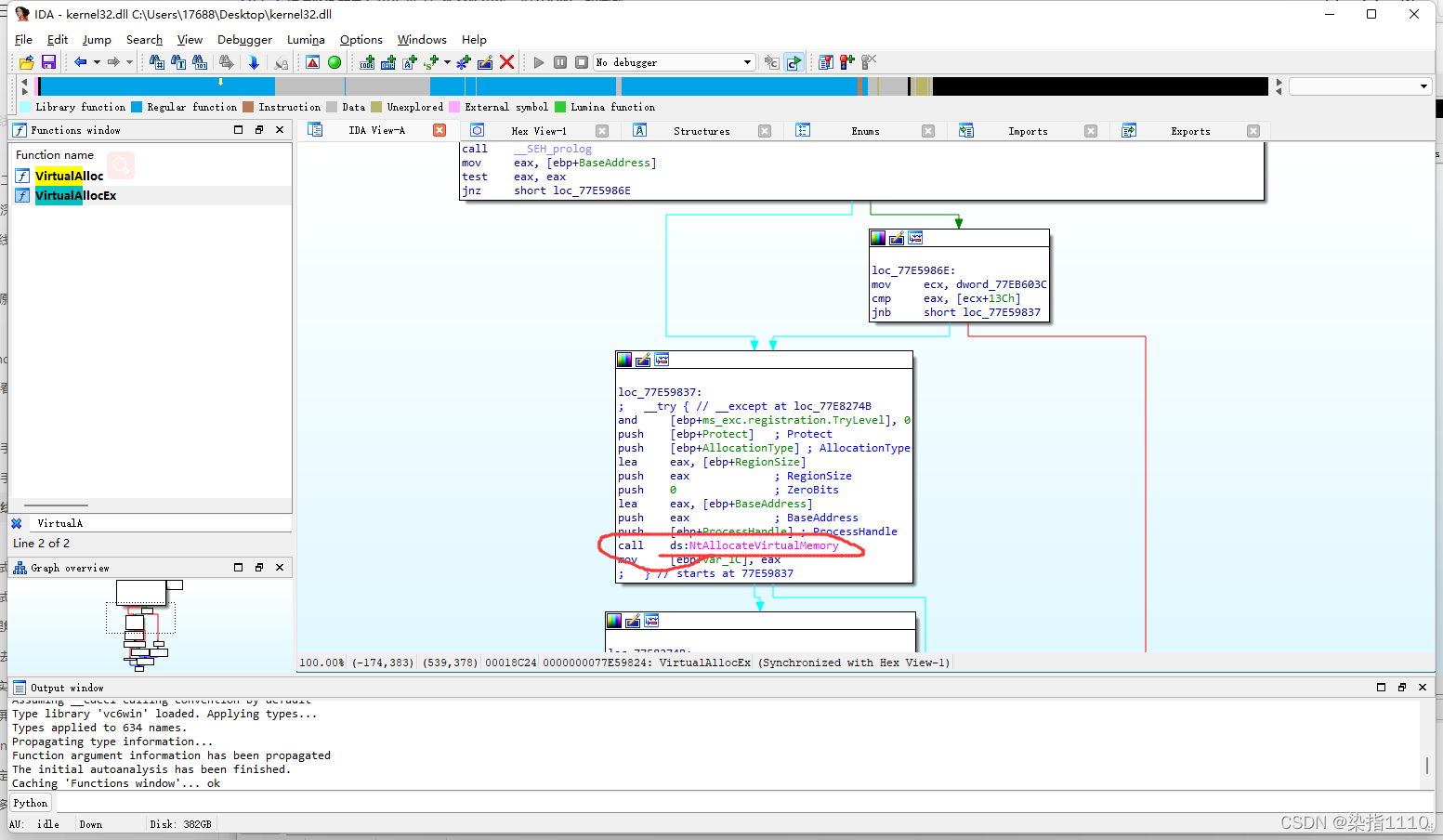1443x840 pixels.
Task: Click the red X delete toolbar icon
Action: tap(506, 62)
